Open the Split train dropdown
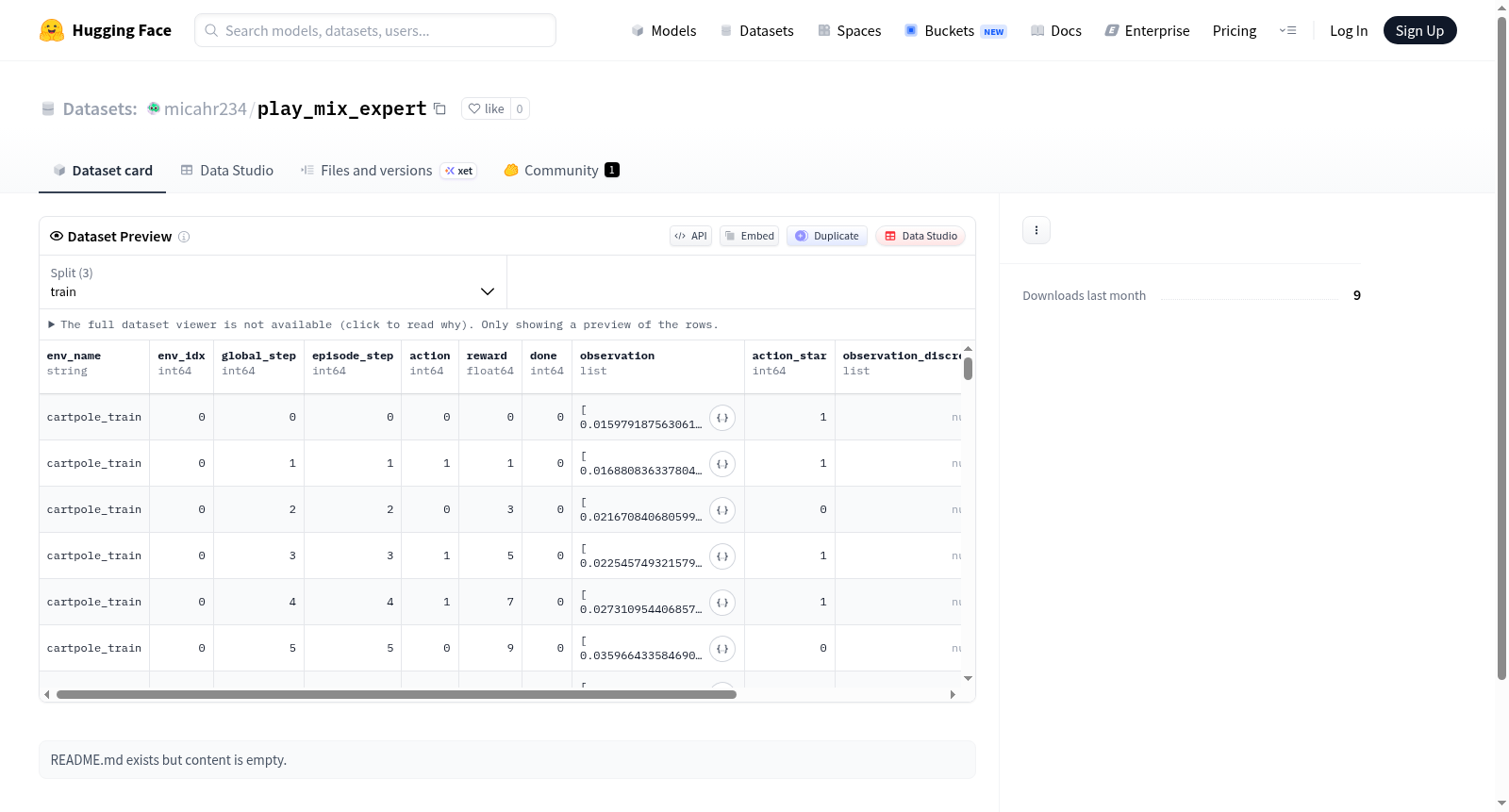 coord(274,282)
